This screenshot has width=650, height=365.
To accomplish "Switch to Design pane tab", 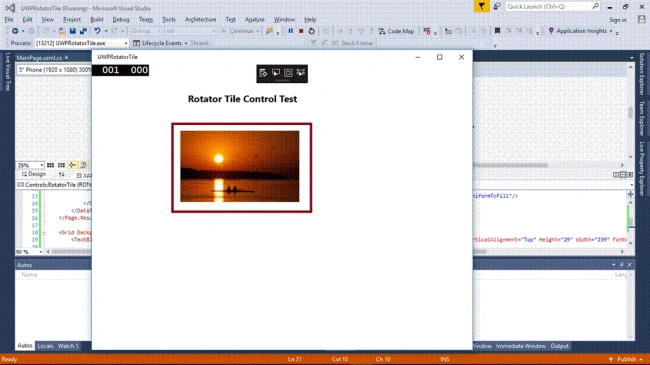I will tap(34, 175).
